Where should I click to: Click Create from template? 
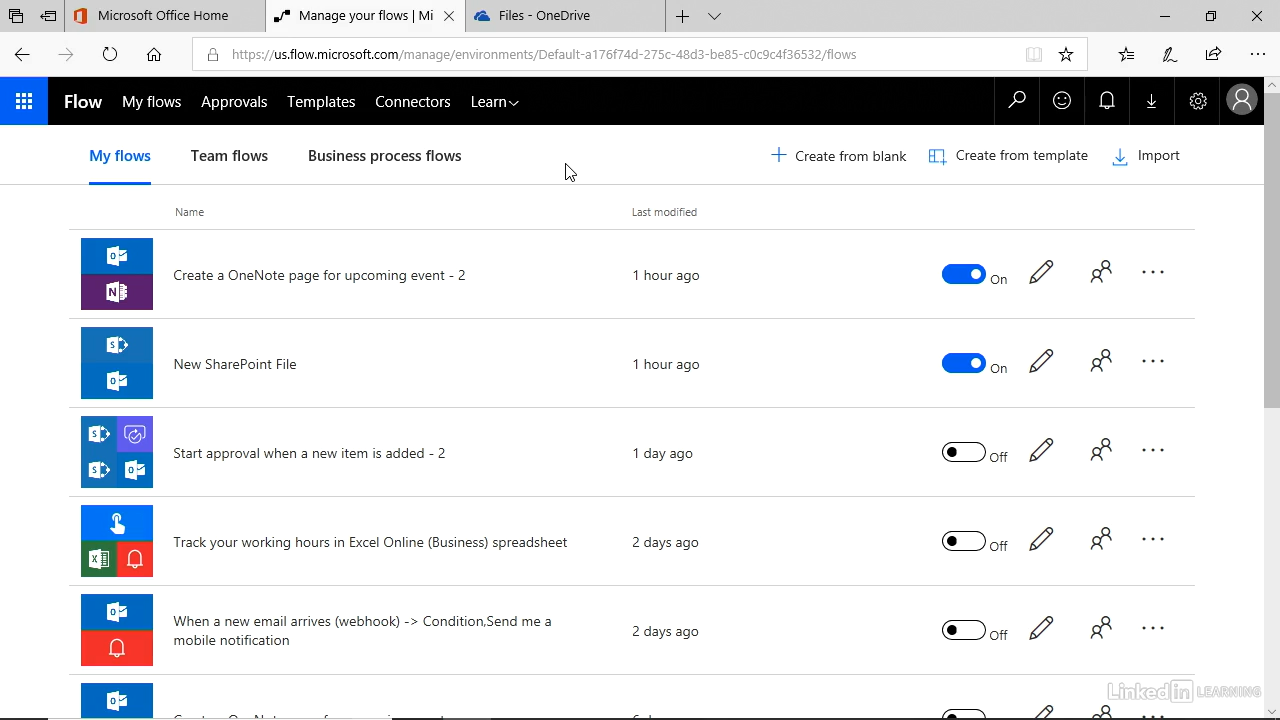click(1008, 156)
